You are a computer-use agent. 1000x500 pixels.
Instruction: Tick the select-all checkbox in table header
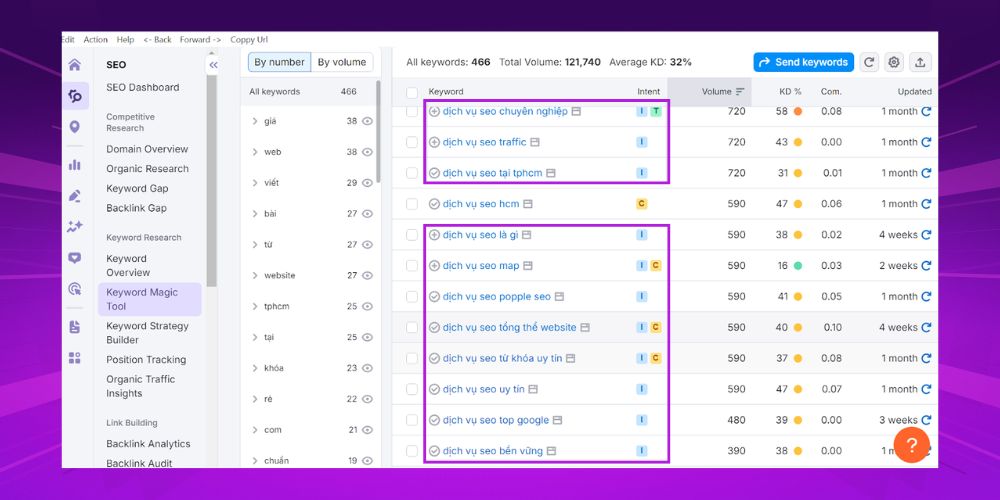click(x=412, y=92)
